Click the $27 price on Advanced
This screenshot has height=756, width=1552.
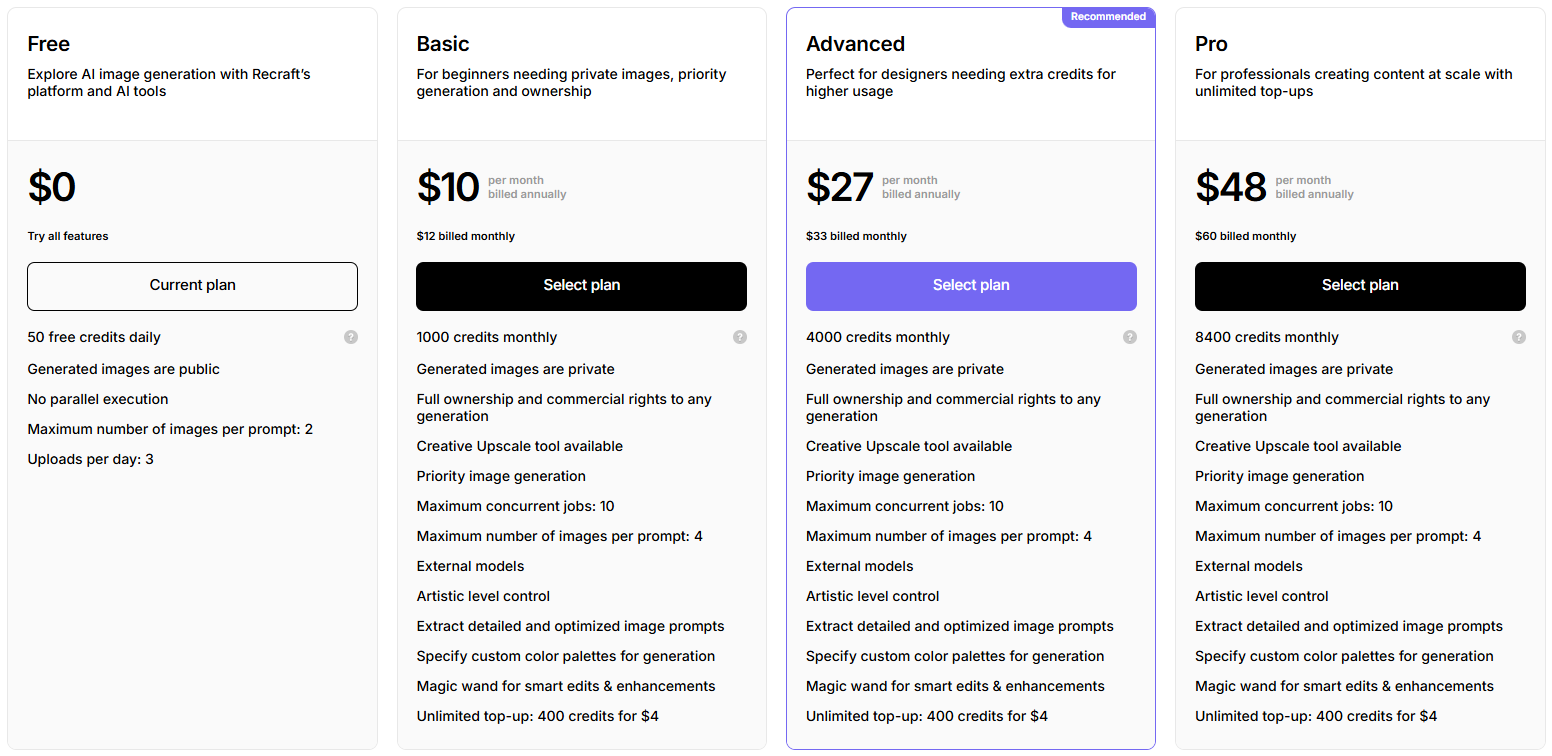(x=839, y=188)
